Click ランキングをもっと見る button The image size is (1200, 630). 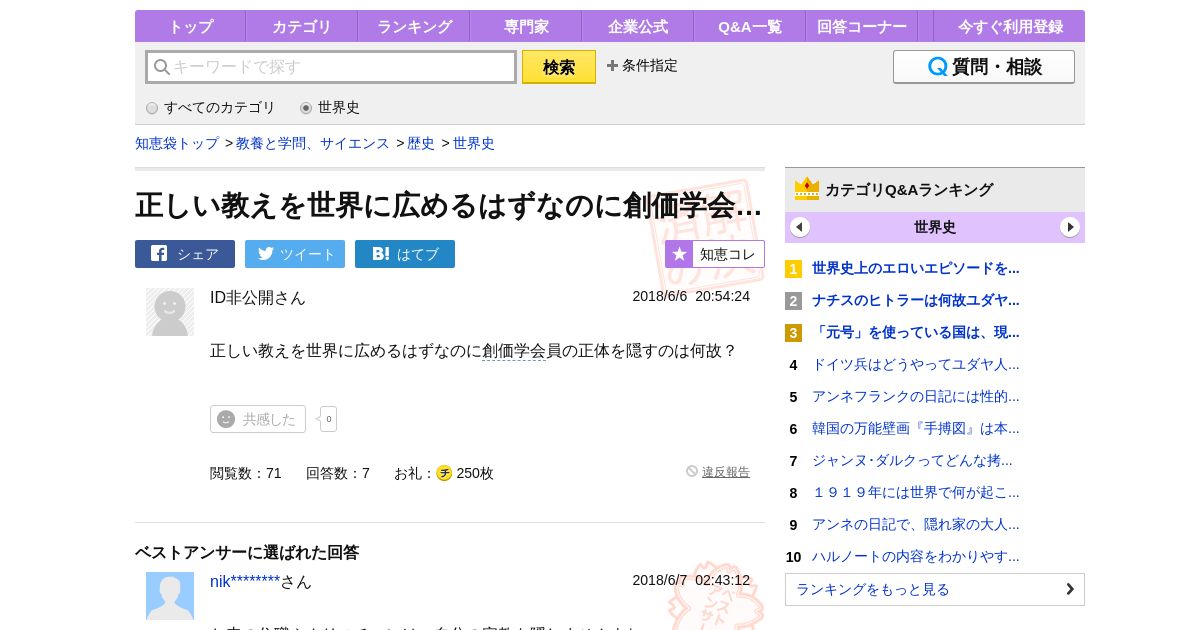tap(935, 589)
